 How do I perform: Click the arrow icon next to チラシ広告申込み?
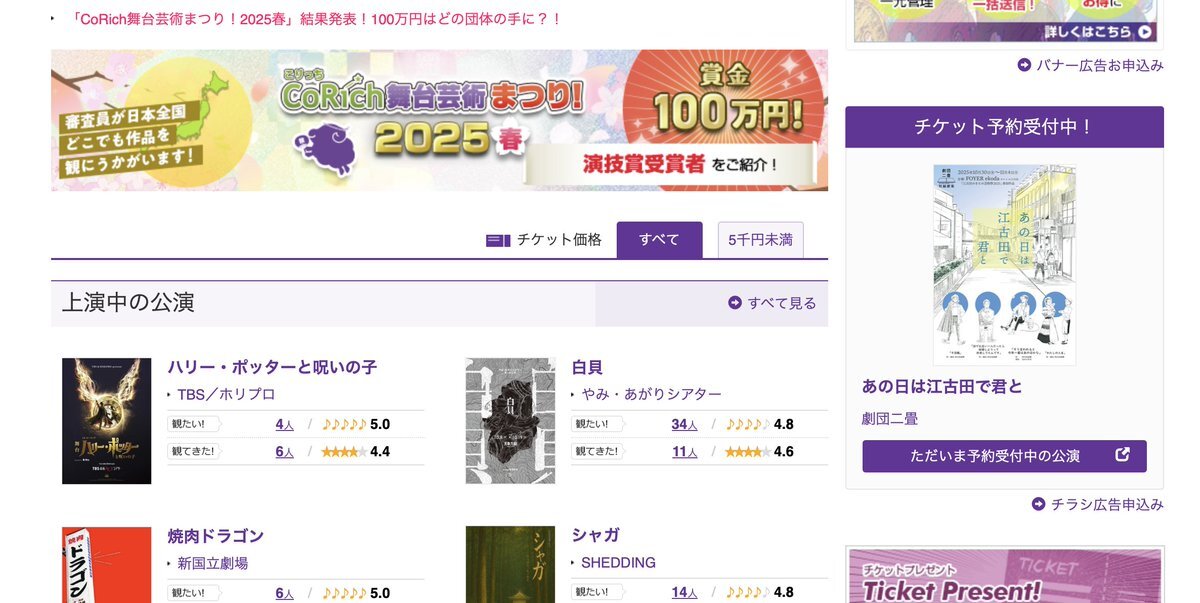coord(1039,504)
